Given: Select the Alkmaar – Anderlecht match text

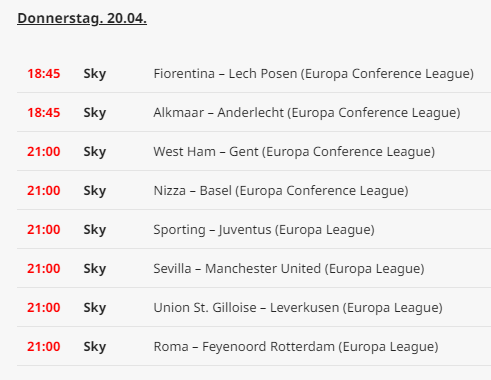Looking at the screenshot, I should coord(307,113).
